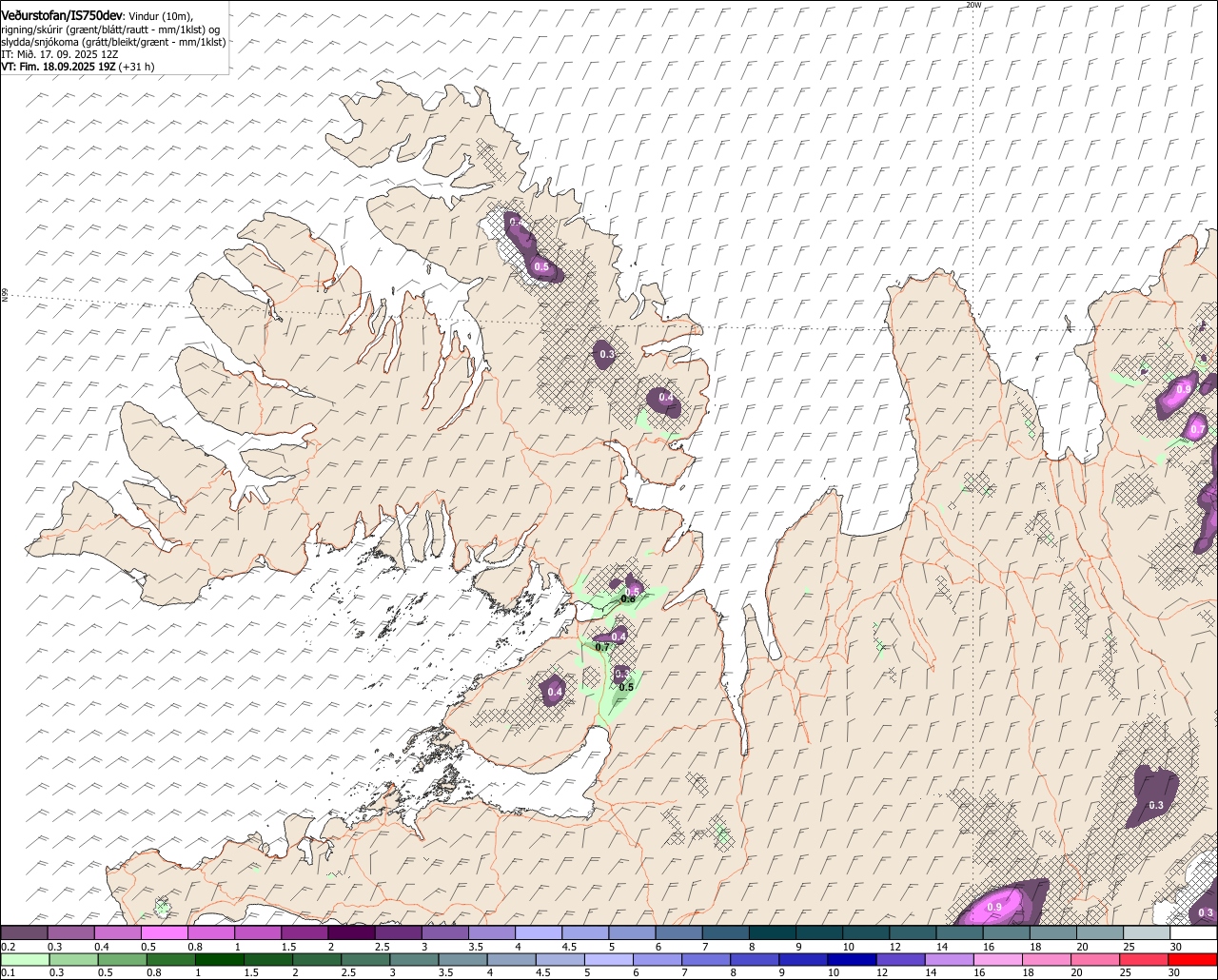
Task: Pick lower legend pink swatch labeled 20
Action: [x=1095, y=959]
